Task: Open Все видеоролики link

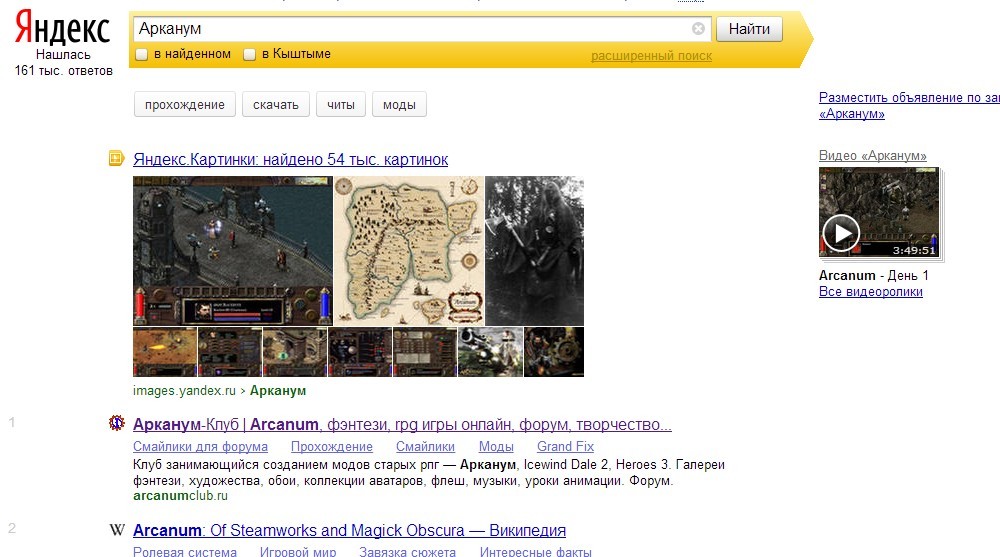Action: point(871,292)
